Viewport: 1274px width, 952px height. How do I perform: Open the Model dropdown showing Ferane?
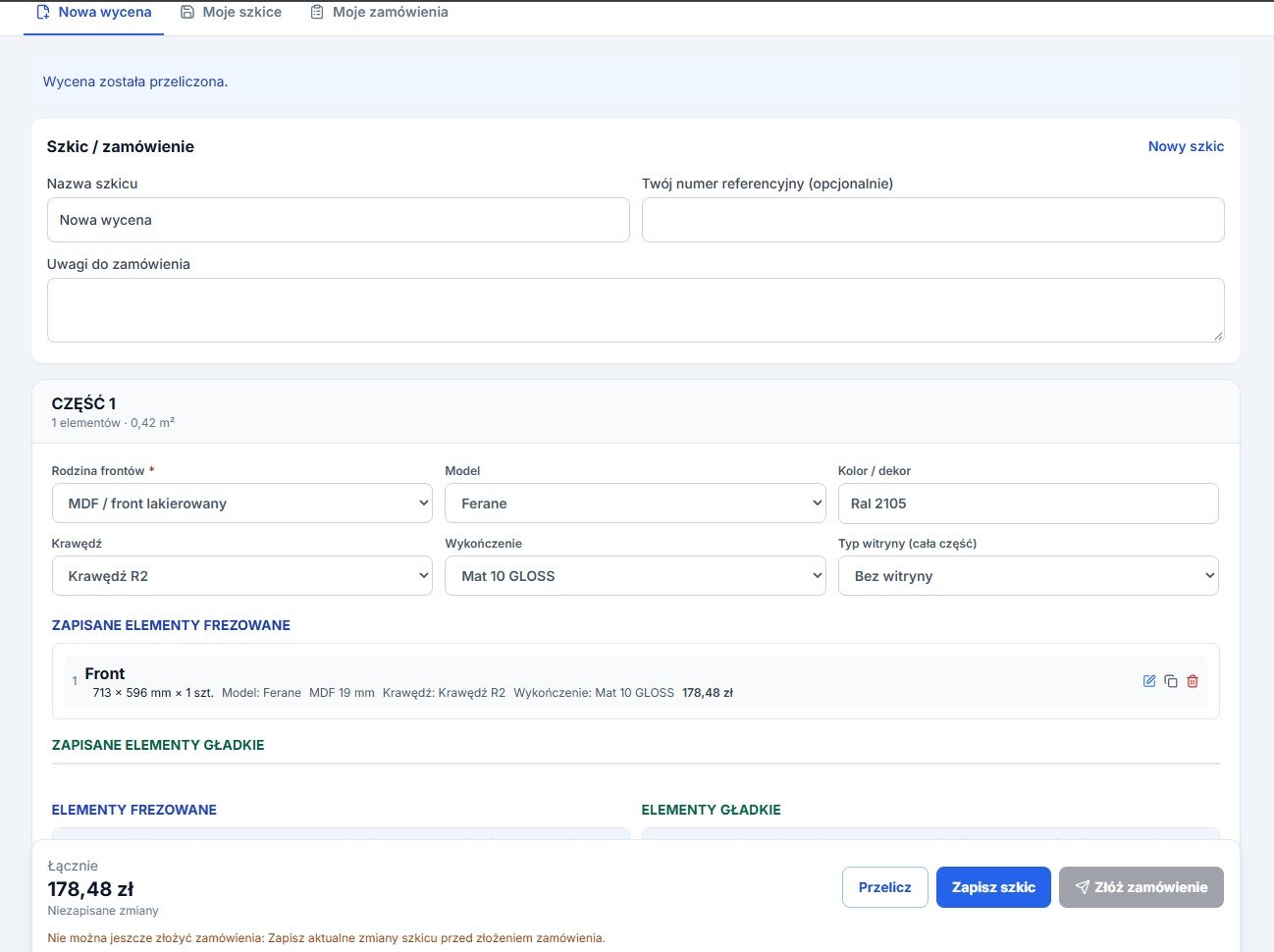635,503
